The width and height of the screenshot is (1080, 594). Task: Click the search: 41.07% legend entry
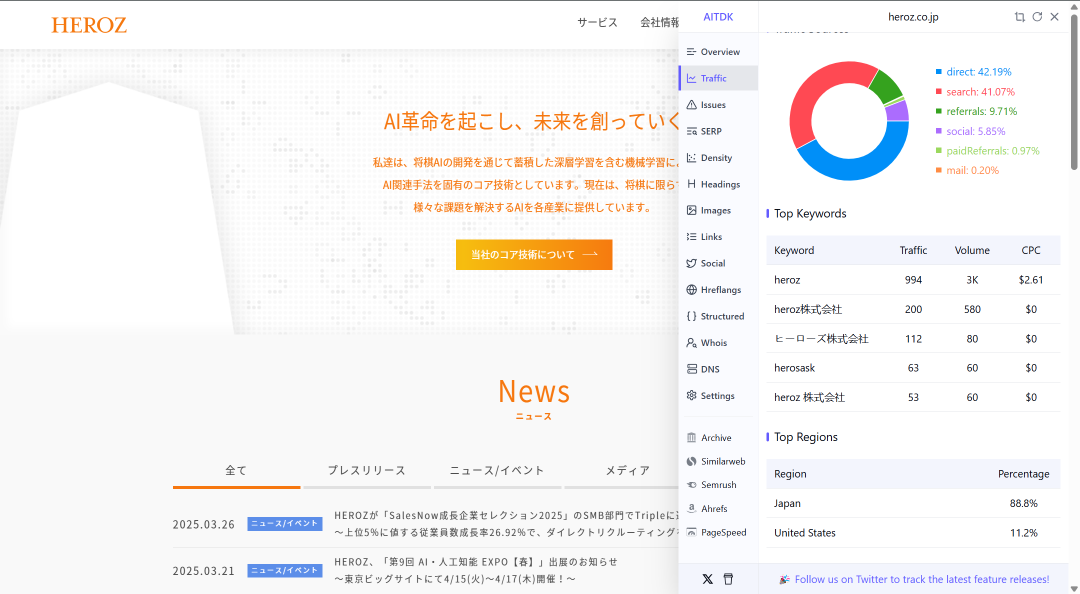tap(975, 92)
